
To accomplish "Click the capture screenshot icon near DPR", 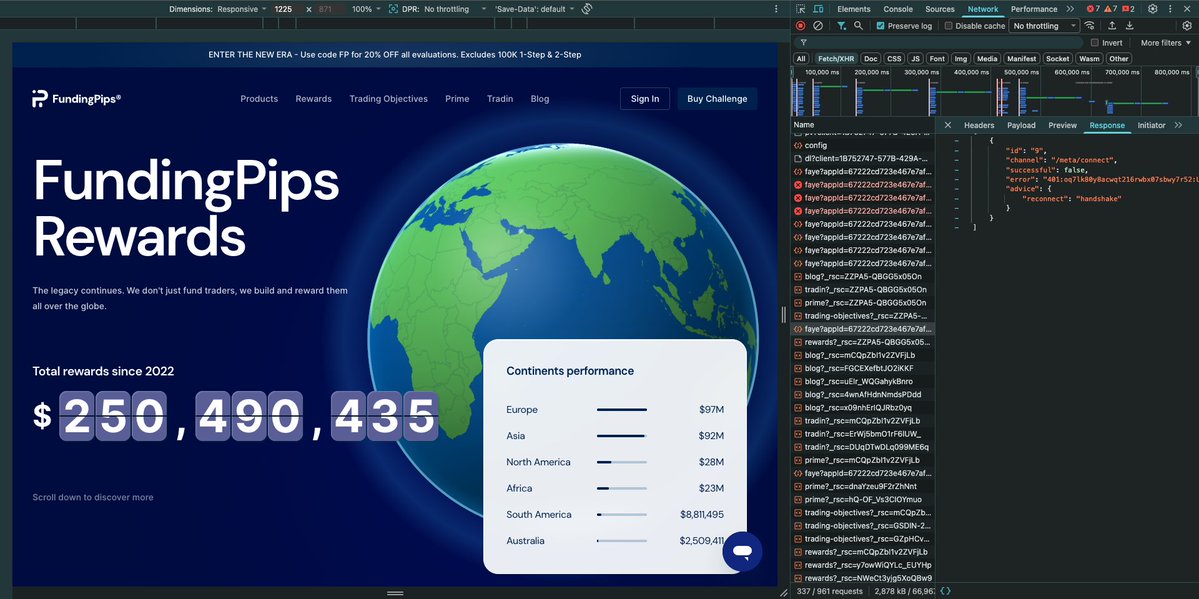I will click(x=393, y=9).
